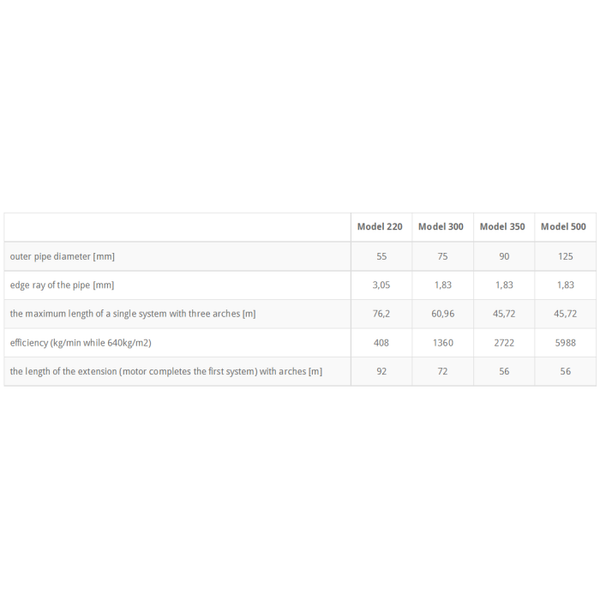Select the efficiency kg/min row label

point(81,342)
